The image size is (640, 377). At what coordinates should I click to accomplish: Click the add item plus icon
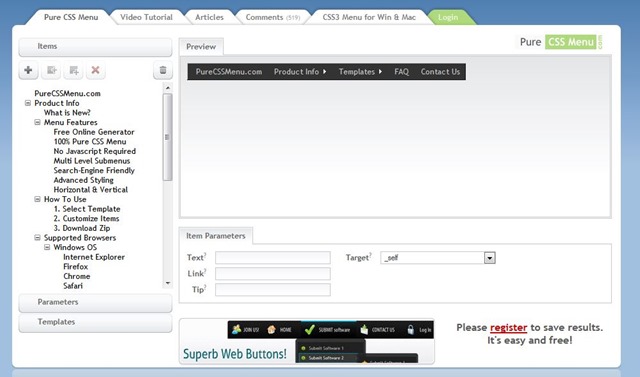coord(28,70)
